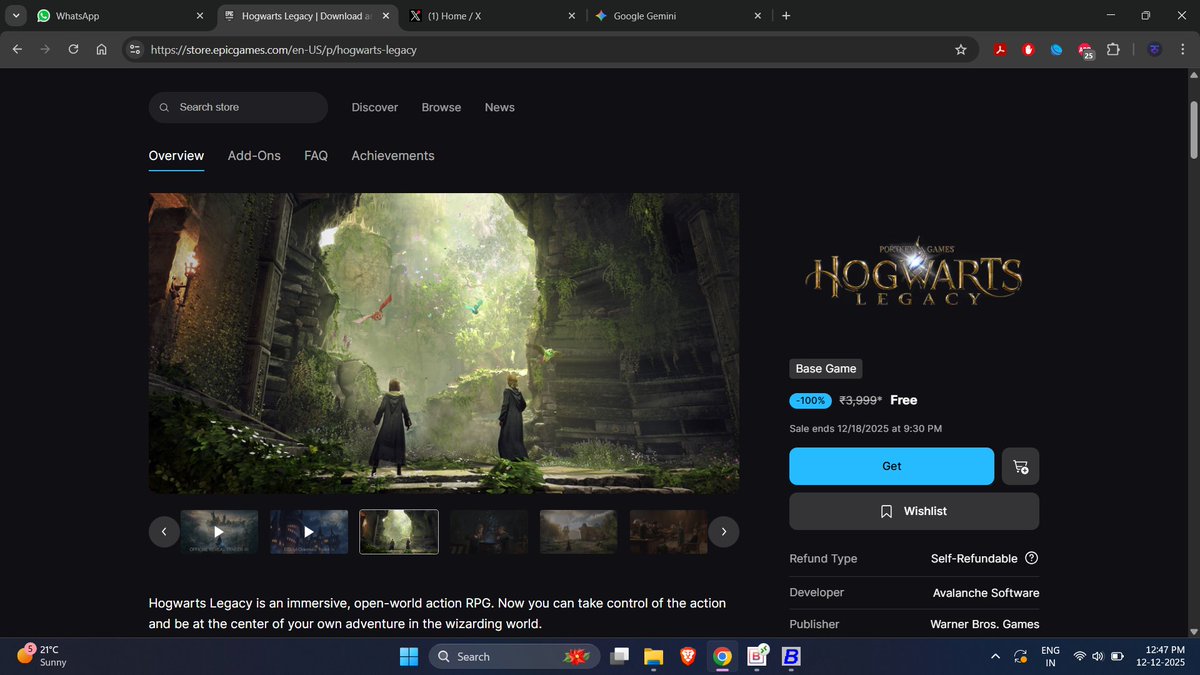Open Chrome's three-dot menu
The image size is (1200, 675).
[x=1183, y=49]
